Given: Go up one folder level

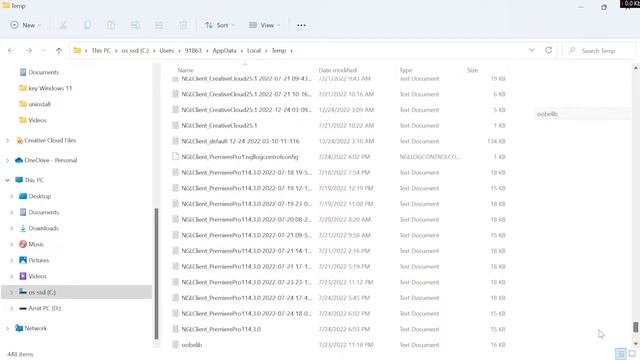Looking at the screenshot, I should click(59, 51).
